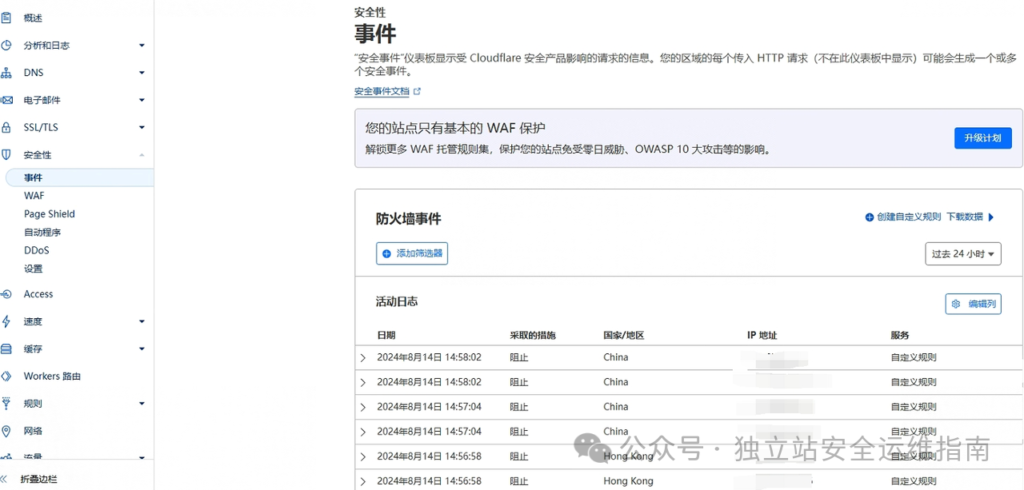
Task: Open the 安全事件文档 link
Action: [381, 92]
